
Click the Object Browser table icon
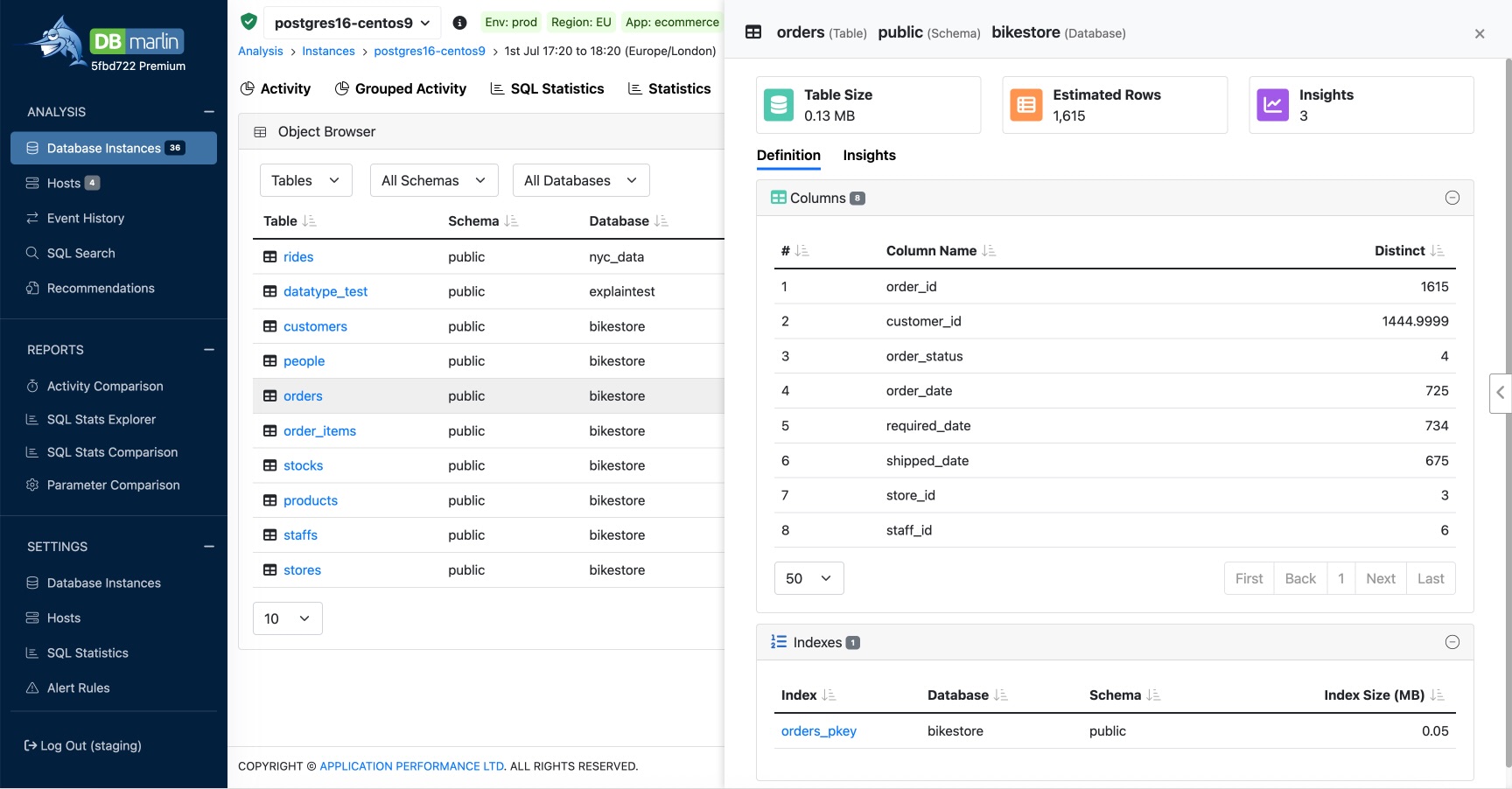(x=260, y=132)
